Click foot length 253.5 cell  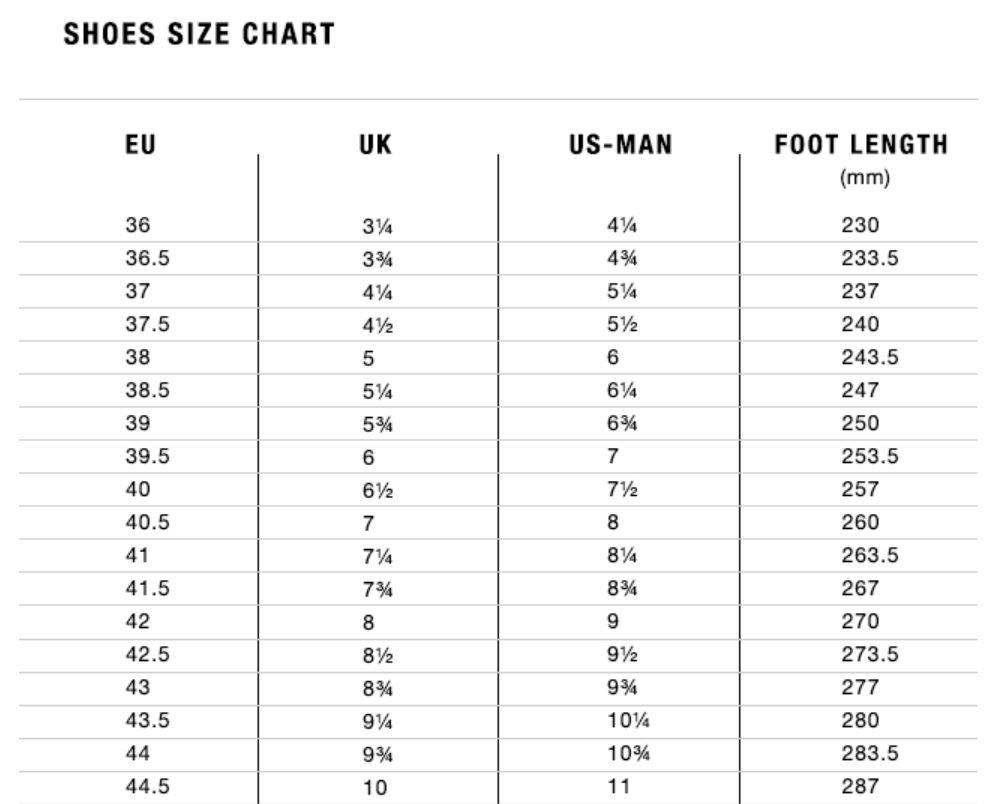coord(870,456)
